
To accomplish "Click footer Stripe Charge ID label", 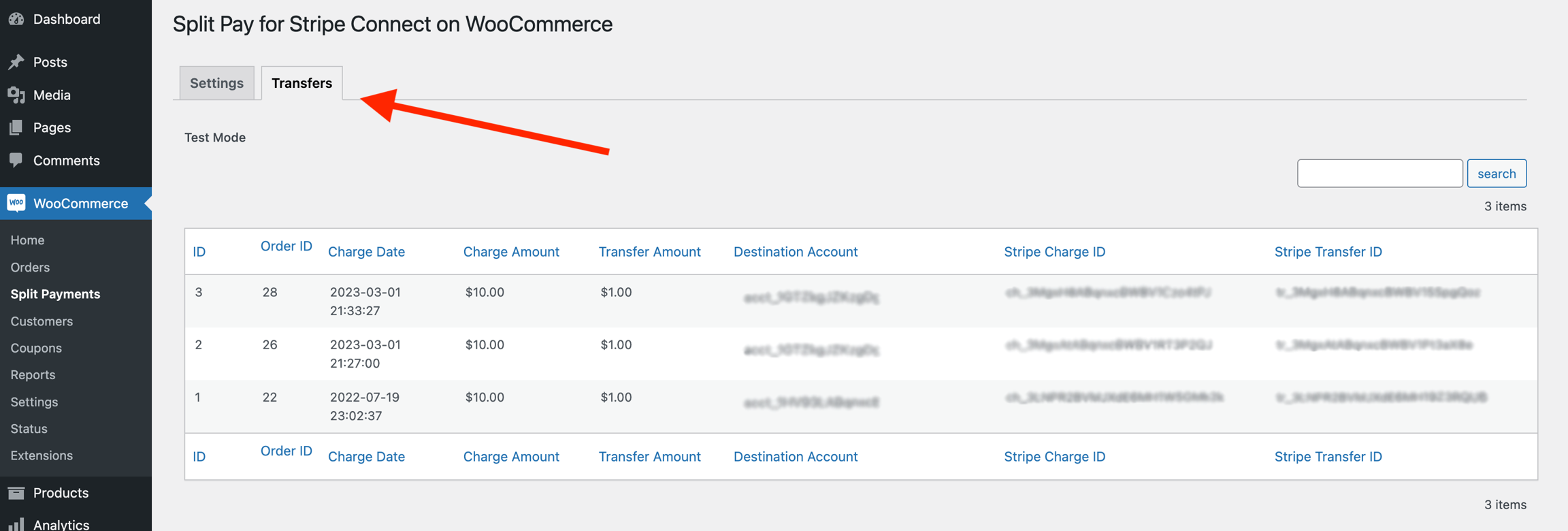I will click(1054, 456).
